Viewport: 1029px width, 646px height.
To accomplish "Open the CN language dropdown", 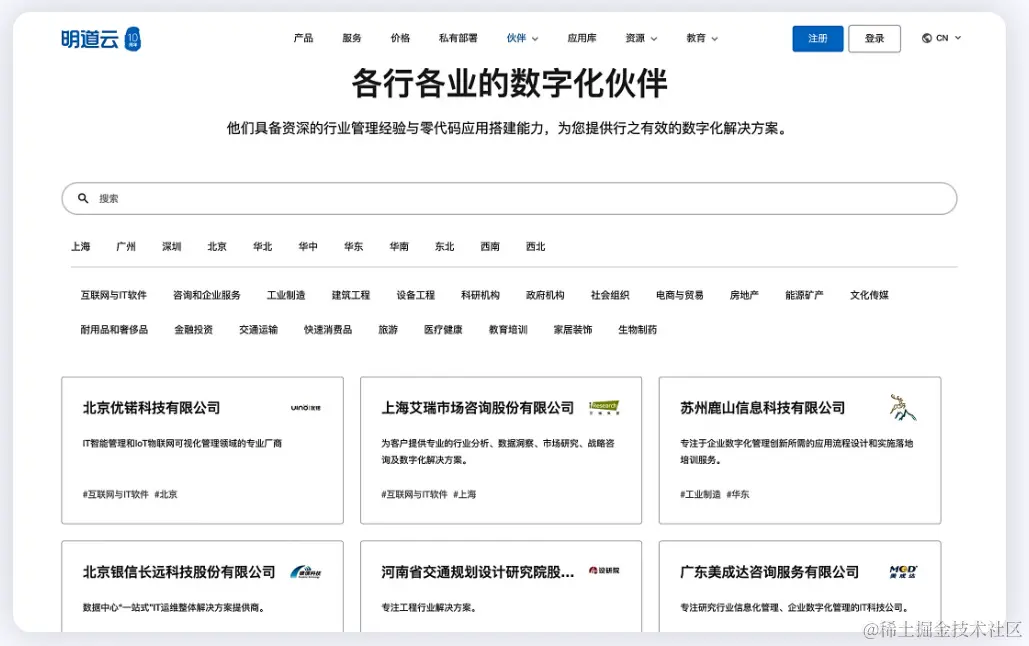I will pyautogui.click(x=942, y=38).
